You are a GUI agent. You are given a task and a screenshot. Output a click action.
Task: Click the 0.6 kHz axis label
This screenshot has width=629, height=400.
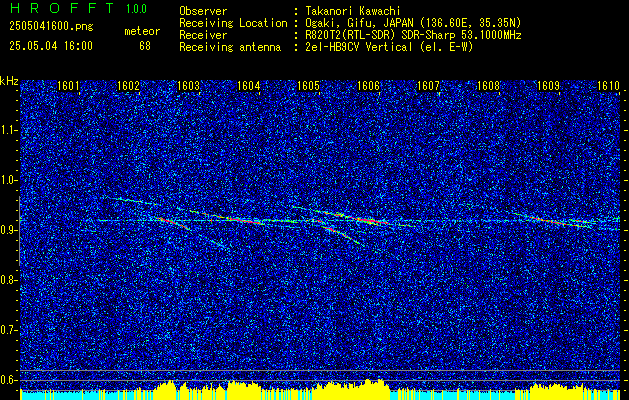[9, 380]
